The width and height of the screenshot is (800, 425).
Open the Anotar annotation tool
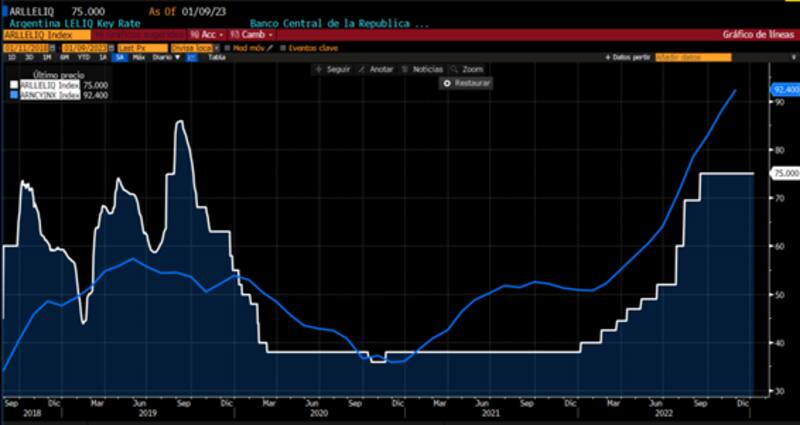coord(363,69)
